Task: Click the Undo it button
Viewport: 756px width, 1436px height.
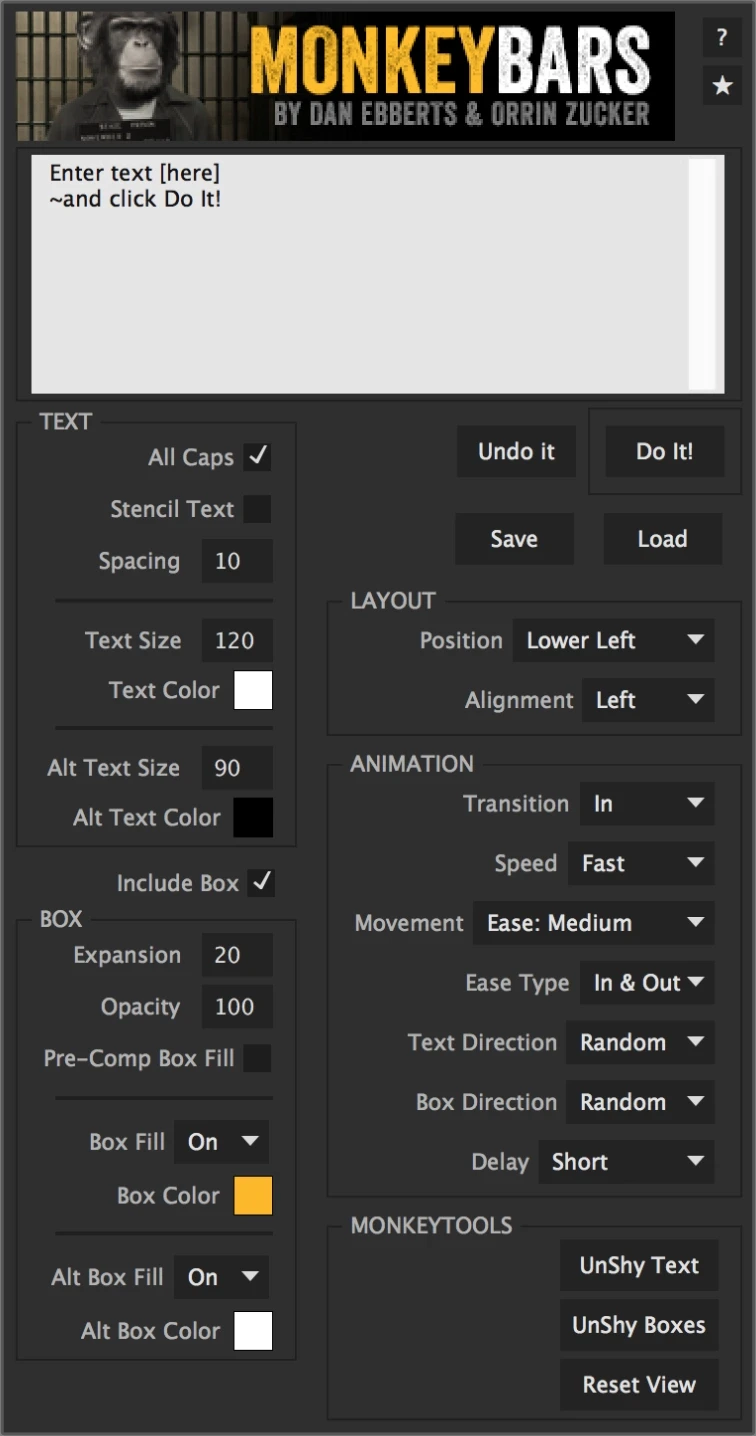Action: [516, 452]
